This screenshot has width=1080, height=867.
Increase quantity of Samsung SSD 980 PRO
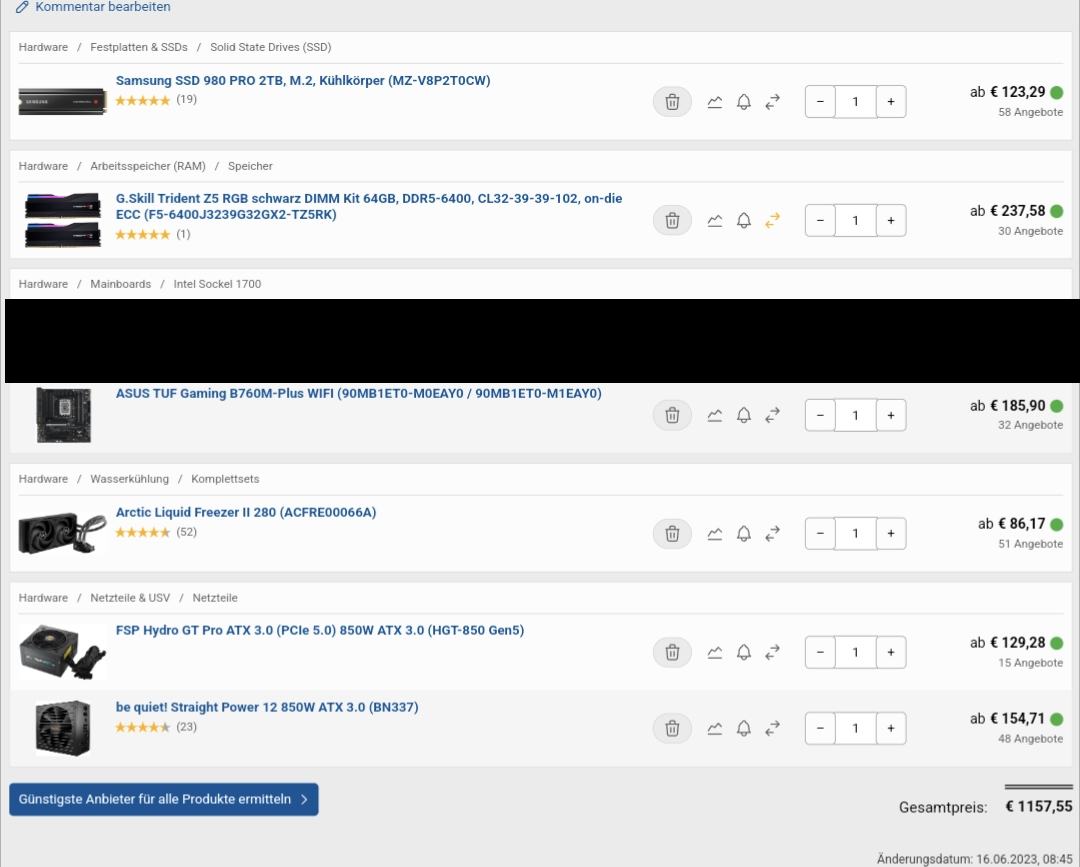tap(891, 102)
